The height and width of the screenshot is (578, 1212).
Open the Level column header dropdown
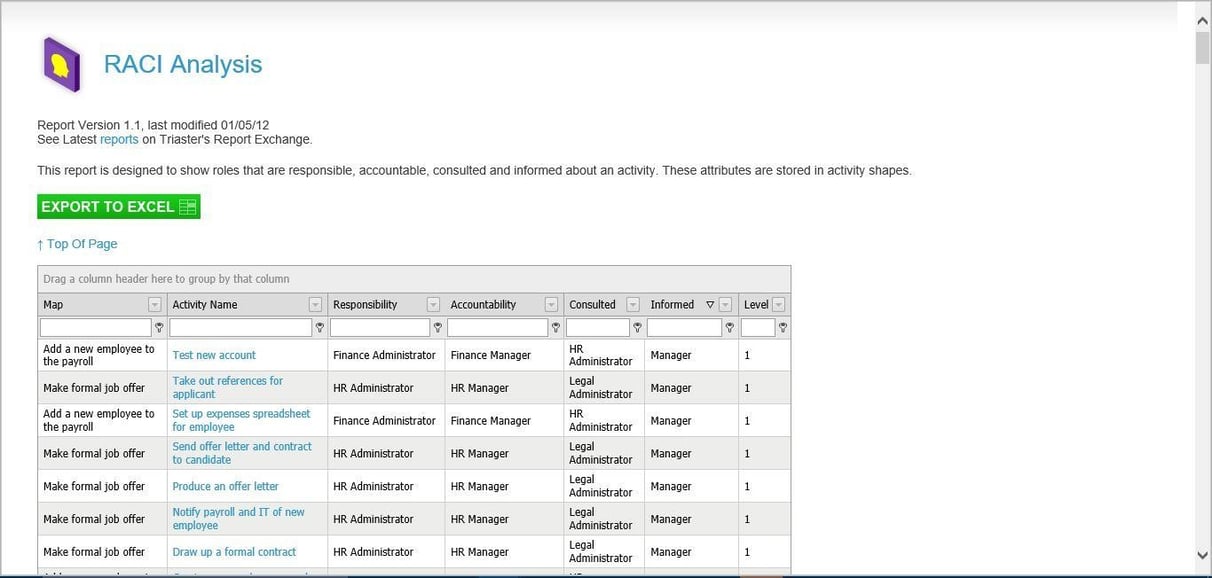(777, 304)
